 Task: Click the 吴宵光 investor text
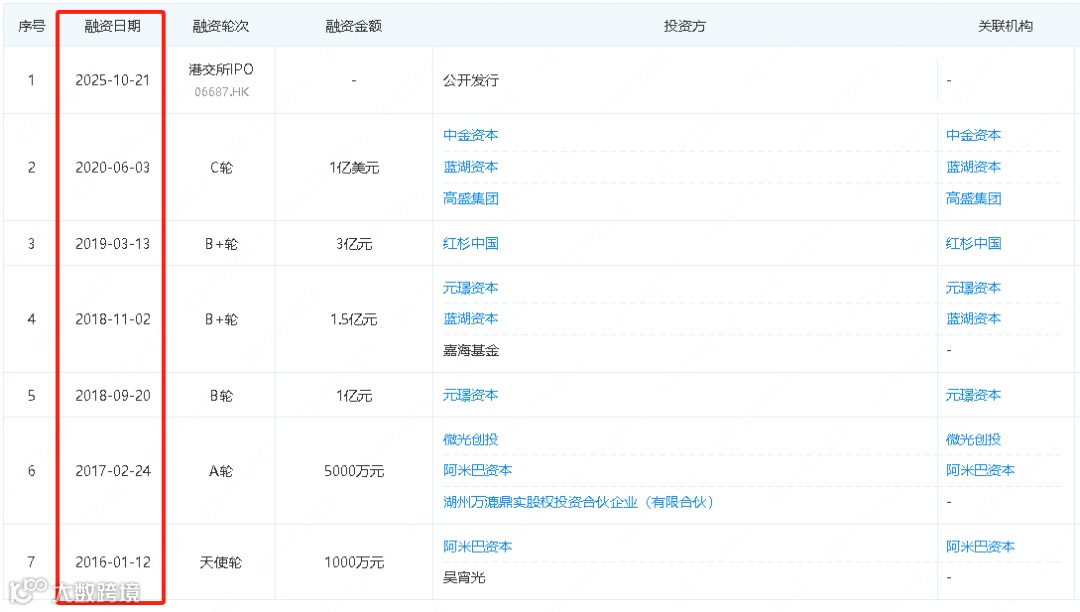[464, 578]
